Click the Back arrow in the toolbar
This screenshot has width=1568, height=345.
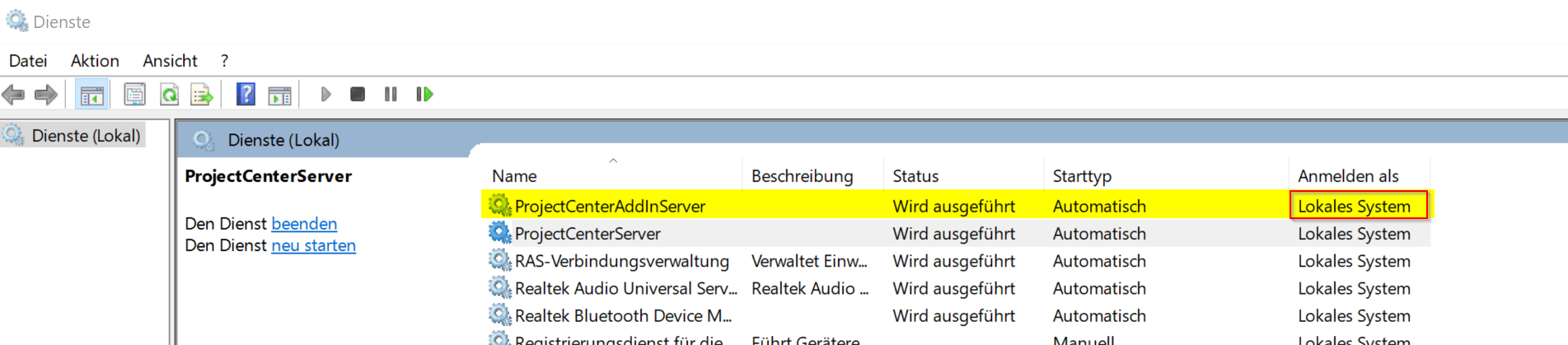tap(14, 95)
